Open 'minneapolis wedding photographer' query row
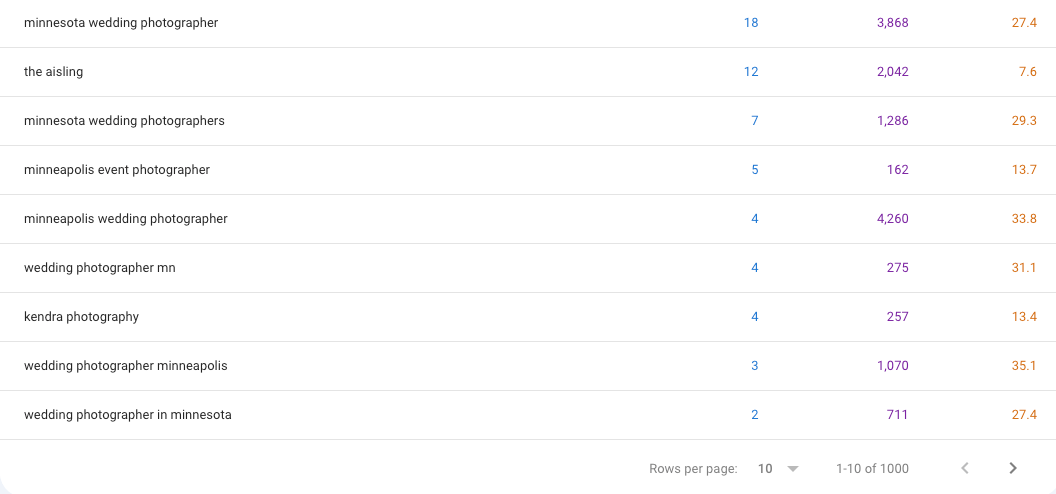 click(126, 218)
